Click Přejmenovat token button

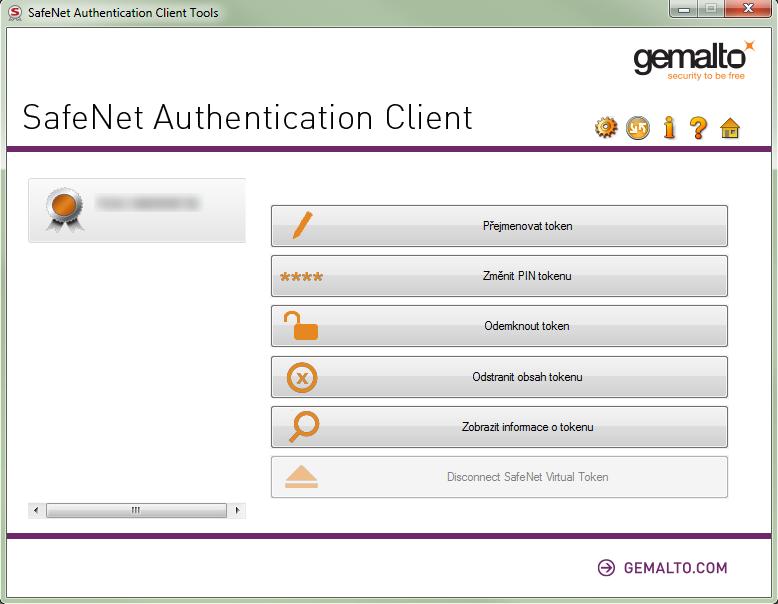(499, 226)
